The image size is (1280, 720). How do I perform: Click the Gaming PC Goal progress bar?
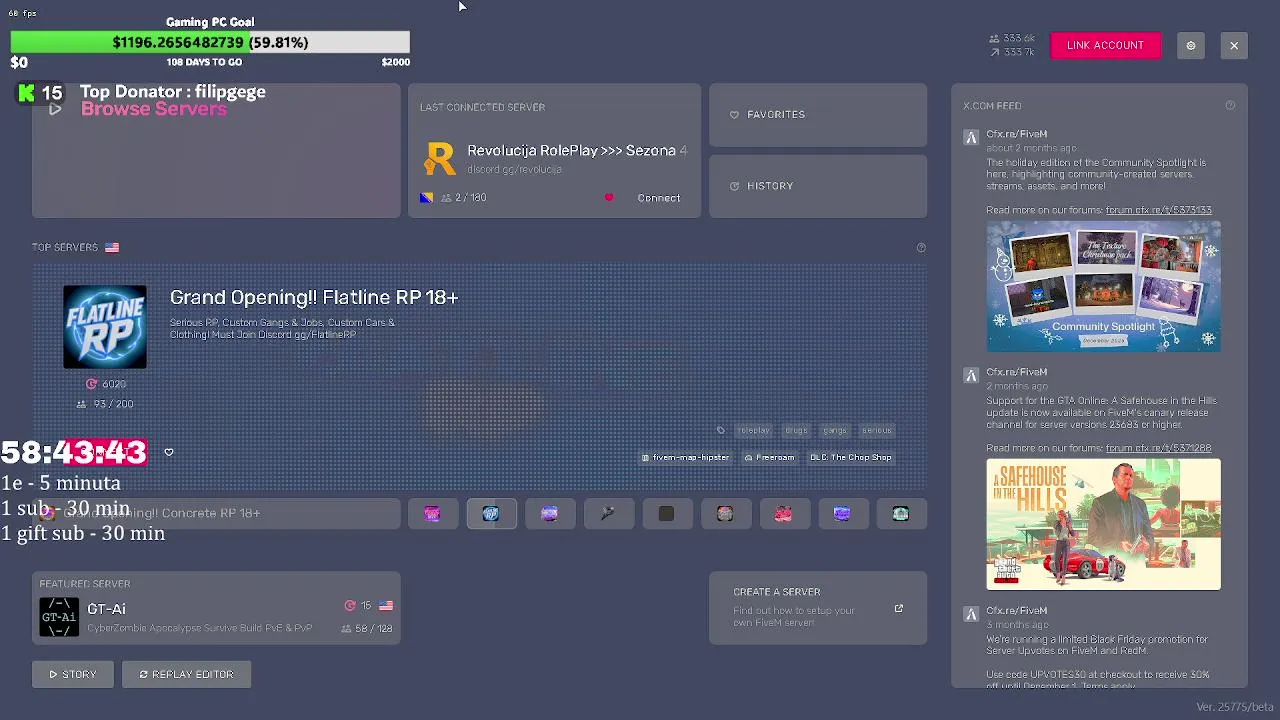(210, 42)
